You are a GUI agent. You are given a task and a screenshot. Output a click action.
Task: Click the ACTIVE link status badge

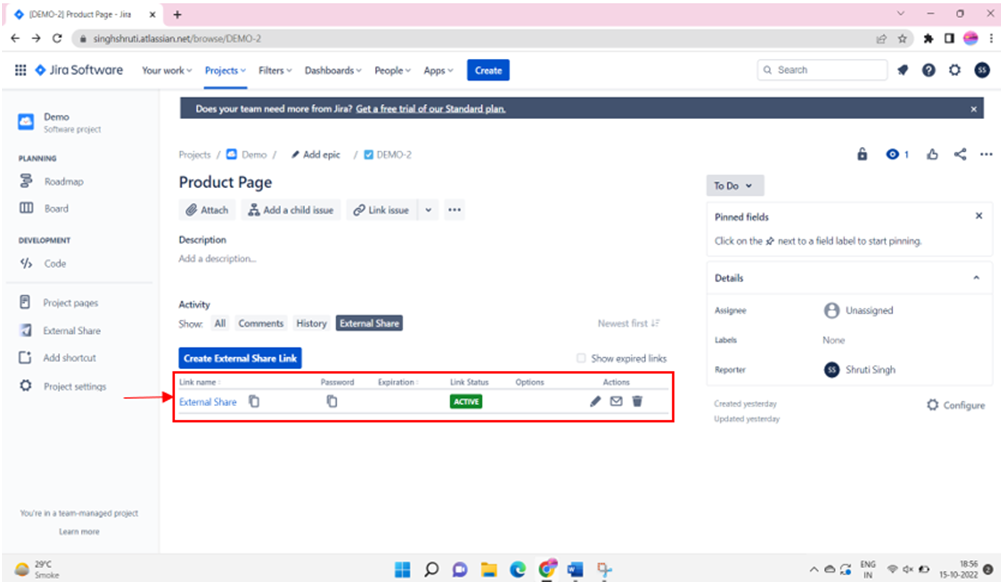click(465, 401)
